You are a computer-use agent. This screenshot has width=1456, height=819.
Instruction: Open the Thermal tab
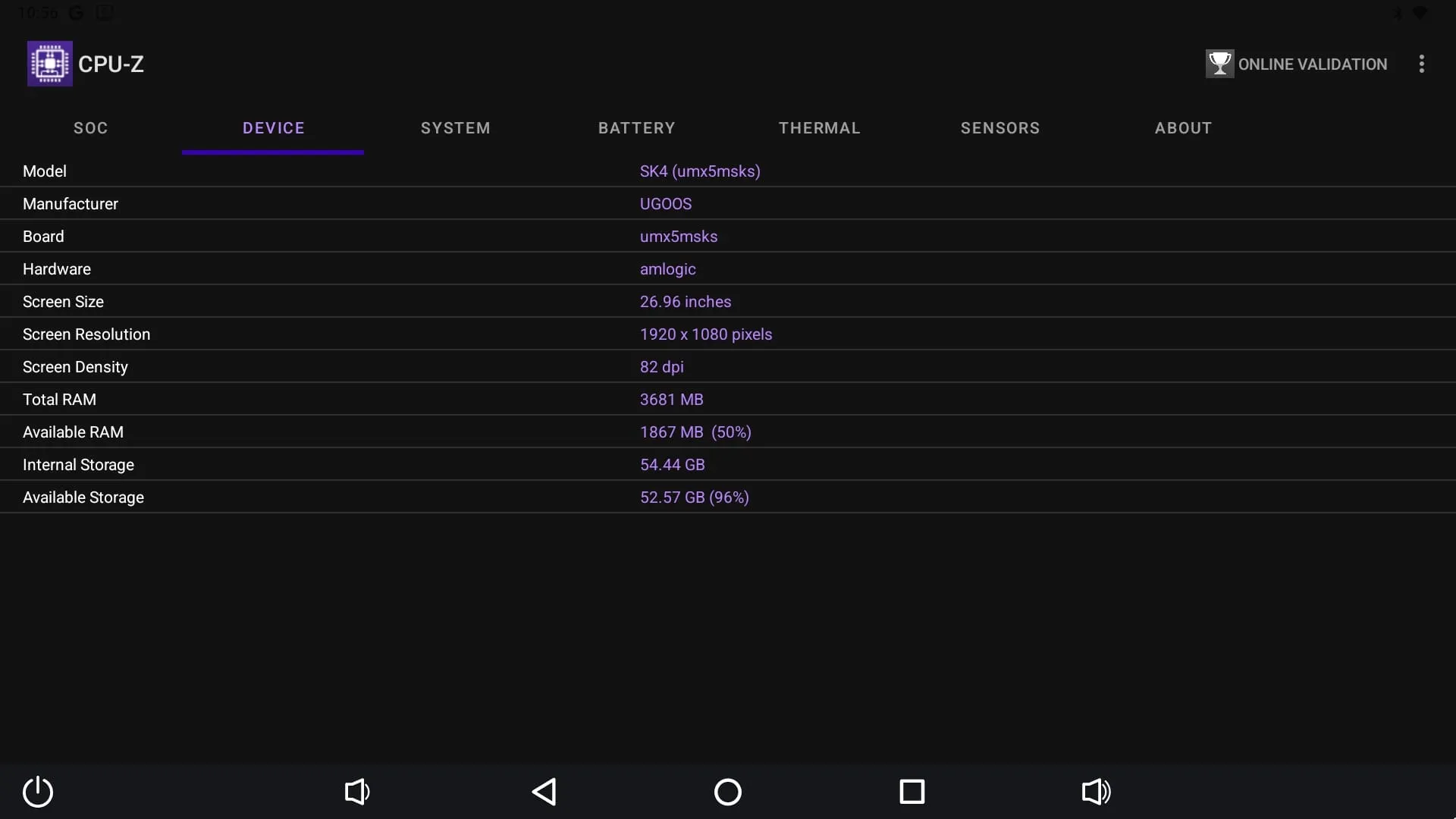[x=820, y=128]
